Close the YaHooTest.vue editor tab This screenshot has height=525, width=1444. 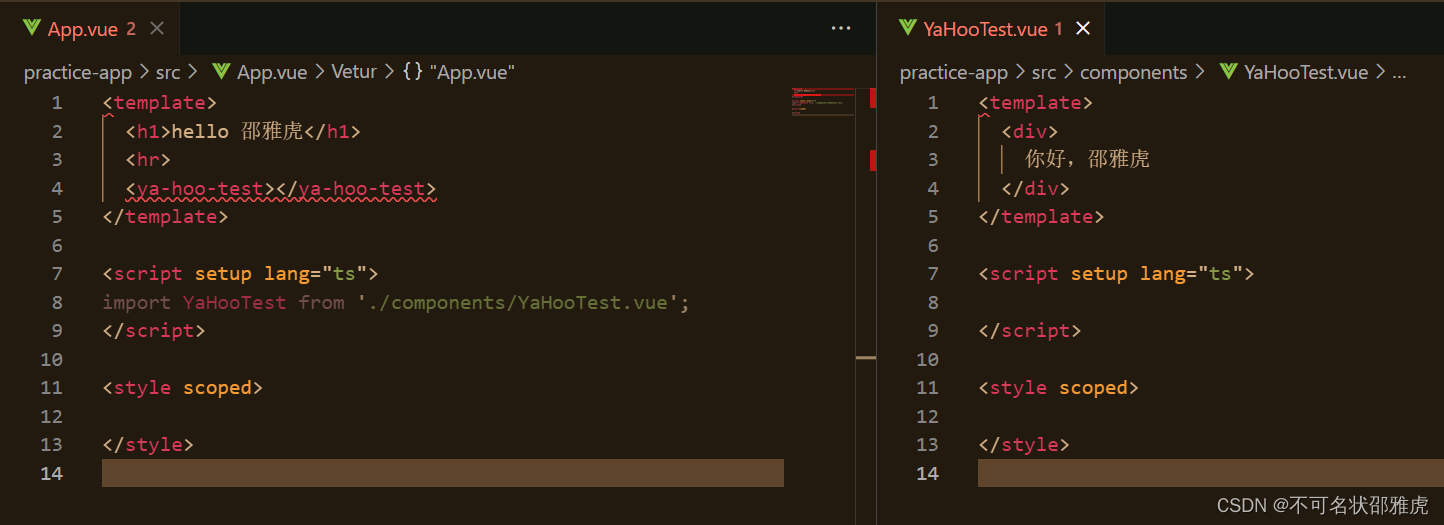tap(1082, 29)
